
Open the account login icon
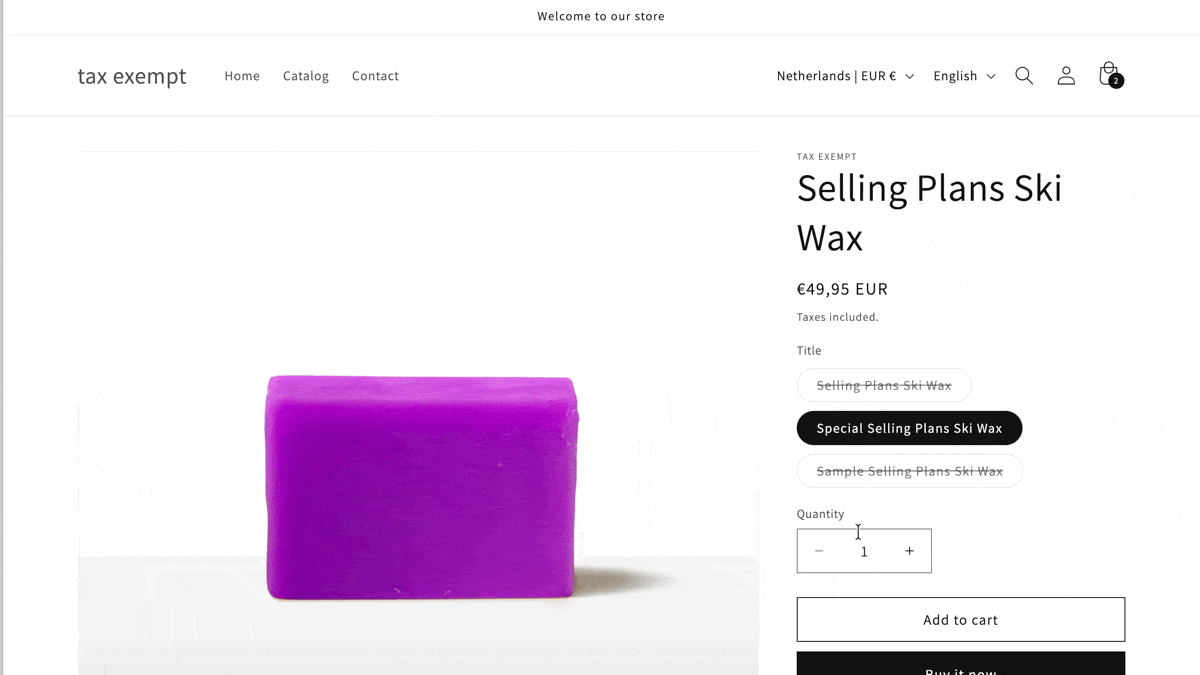coord(1066,76)
